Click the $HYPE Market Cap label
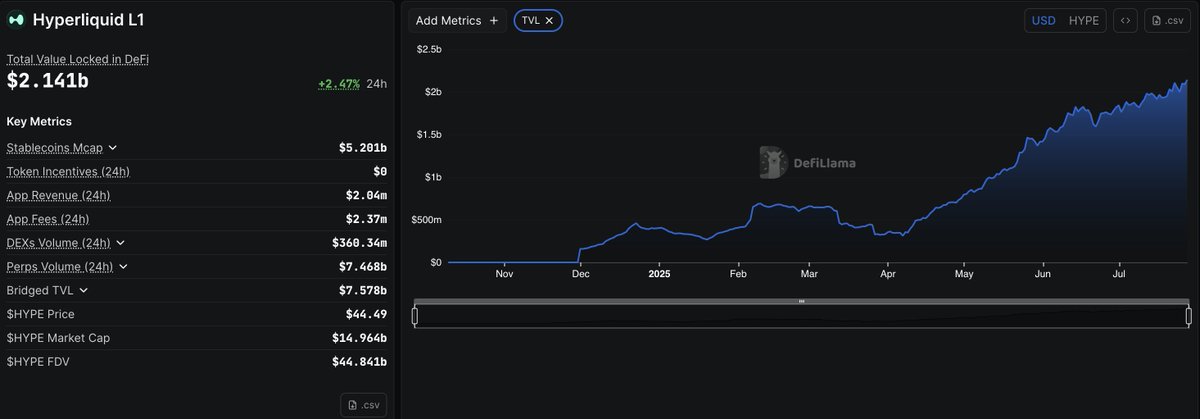The image size is (1200, 419). 58,338
